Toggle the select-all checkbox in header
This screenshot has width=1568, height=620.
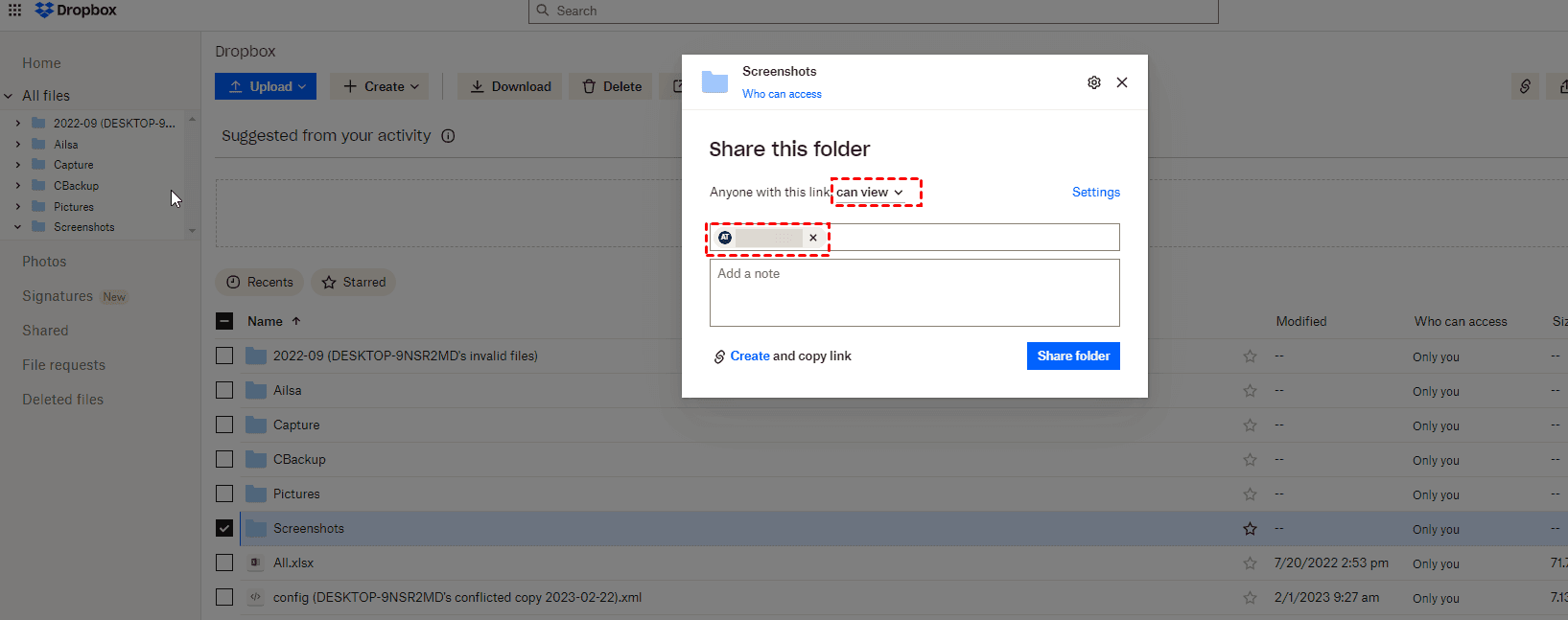pyautogui.click(x=224, y=321)
